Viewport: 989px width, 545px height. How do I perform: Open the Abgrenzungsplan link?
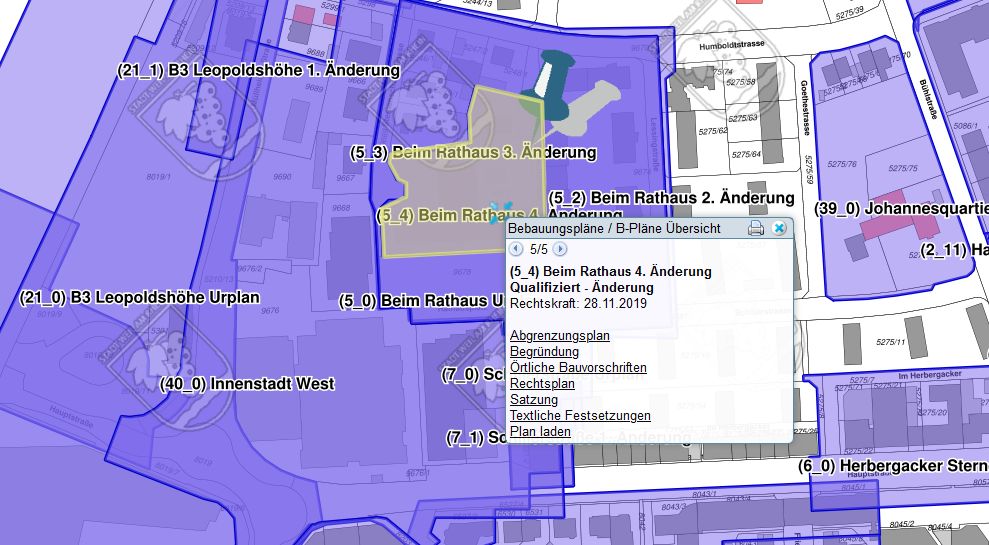559,336
